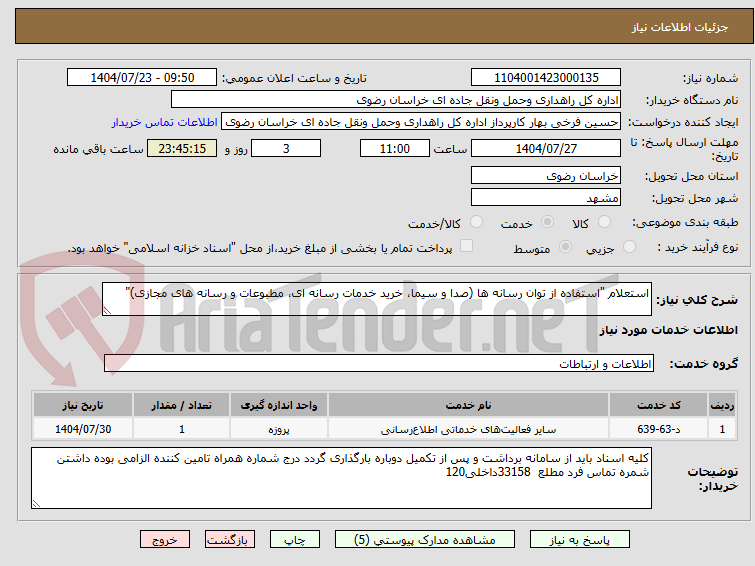Click the پاسخ به نیاز button
This screenshot has width=755, height=566.
[580, 540]
